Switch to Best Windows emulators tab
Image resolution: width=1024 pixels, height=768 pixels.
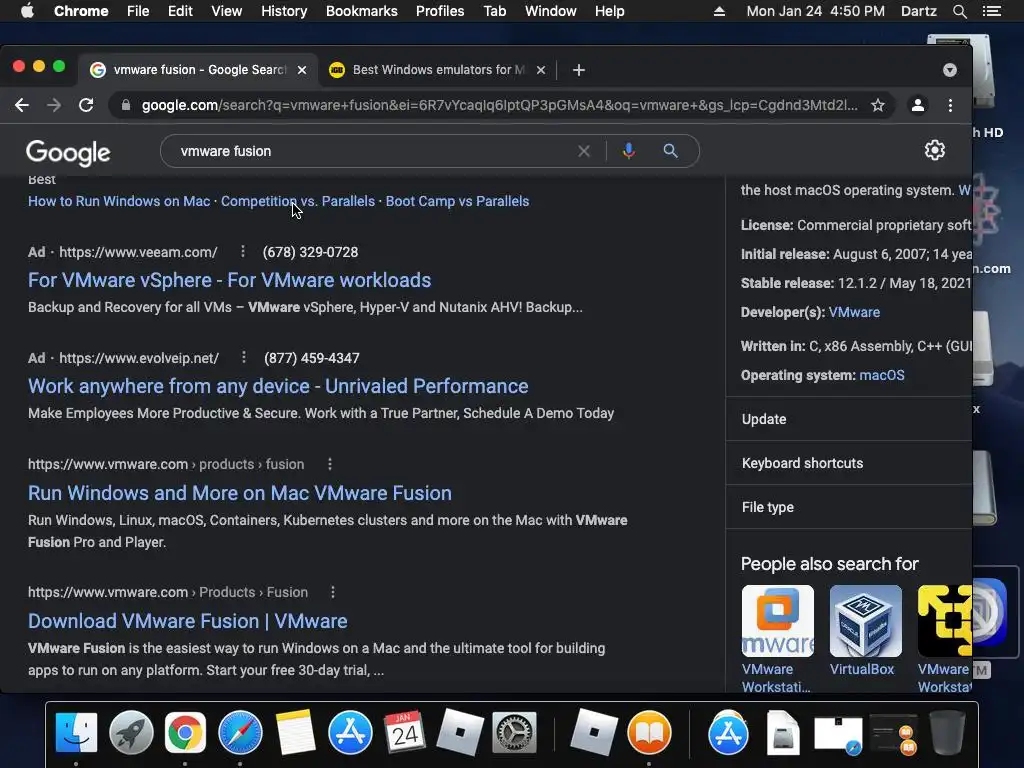[x=438, y=70]
